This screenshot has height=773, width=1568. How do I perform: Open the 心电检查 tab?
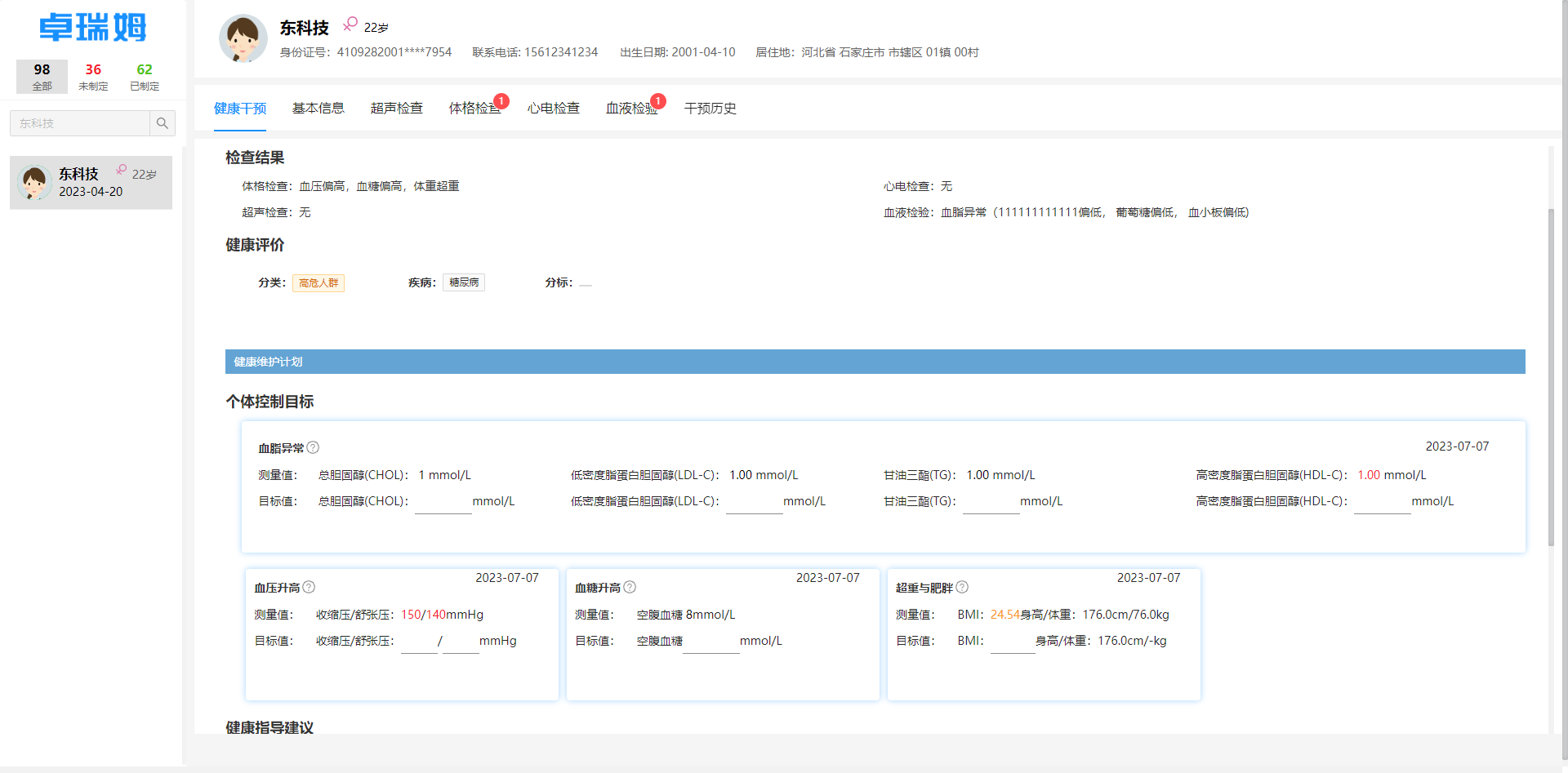click(553, 108)
